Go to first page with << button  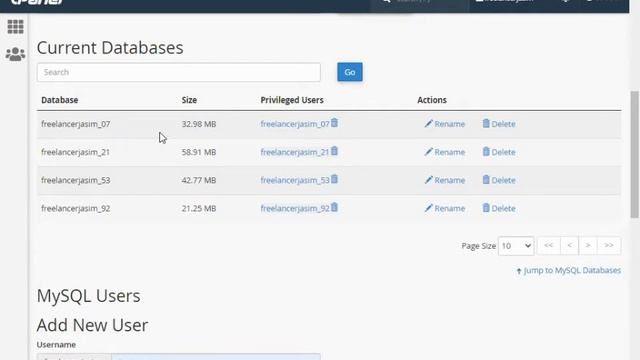point(549,245)
